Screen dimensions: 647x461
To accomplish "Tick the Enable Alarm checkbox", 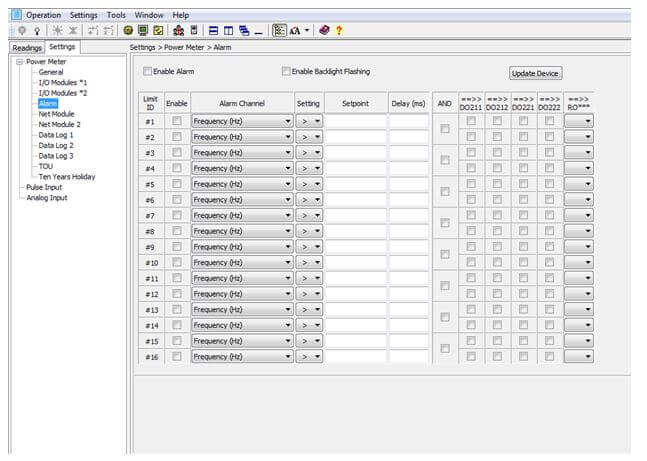I will pos(147,71).
